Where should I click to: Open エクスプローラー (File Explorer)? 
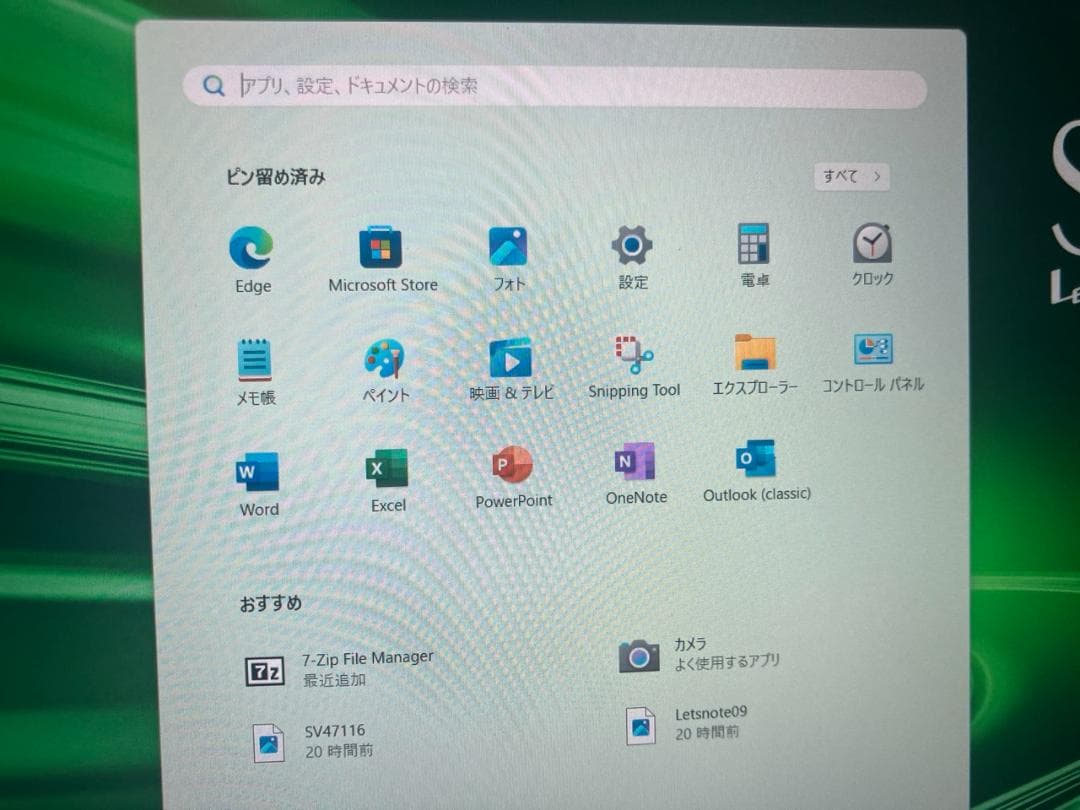point(755,350)
